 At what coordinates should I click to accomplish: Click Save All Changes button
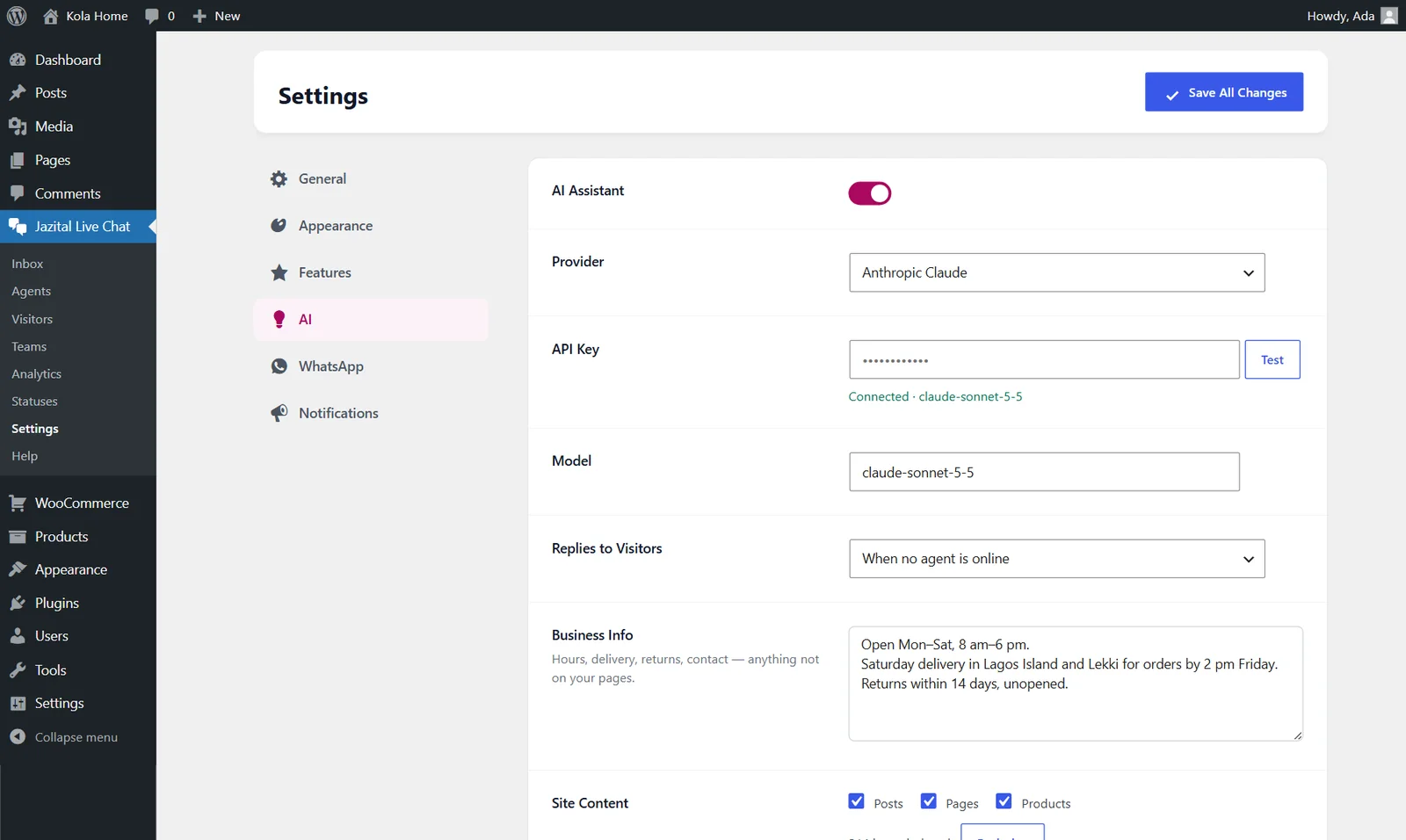click(x=1223, y=92)
